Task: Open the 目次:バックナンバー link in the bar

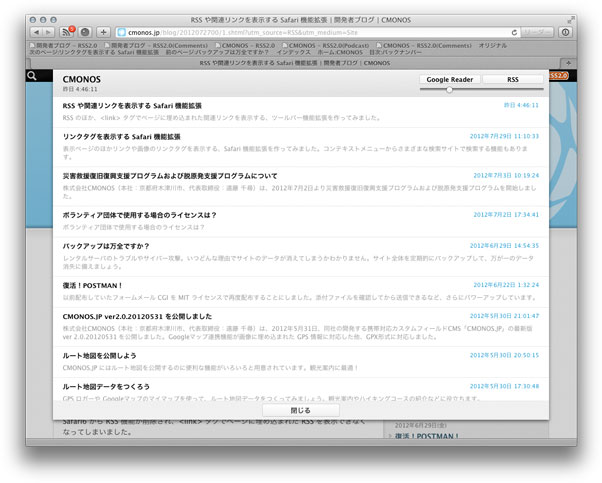Action: click(x=395, y=52)
